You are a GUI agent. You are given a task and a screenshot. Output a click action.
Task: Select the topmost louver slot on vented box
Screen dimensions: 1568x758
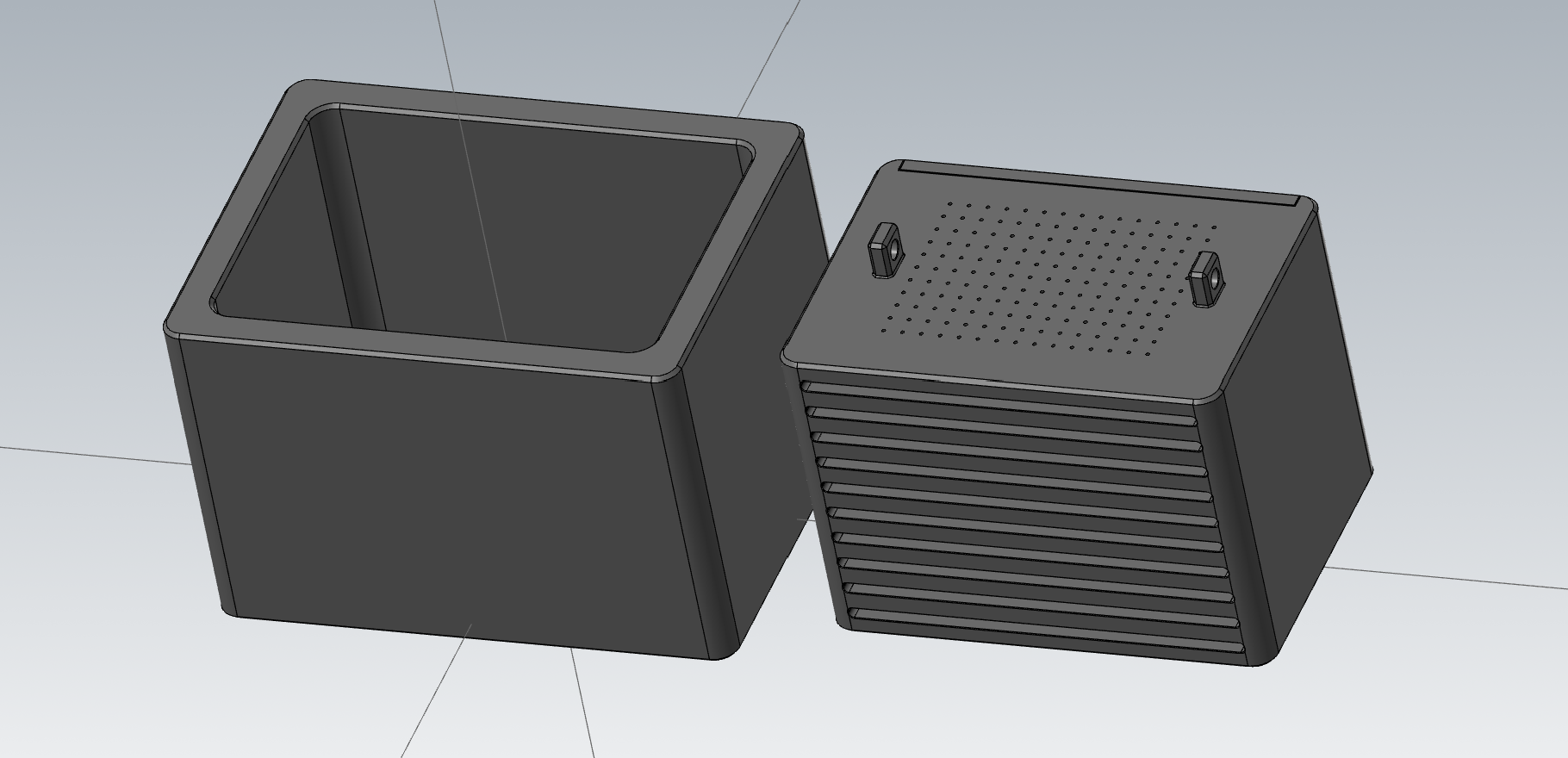pyautogui.click(x=999, y=398)
